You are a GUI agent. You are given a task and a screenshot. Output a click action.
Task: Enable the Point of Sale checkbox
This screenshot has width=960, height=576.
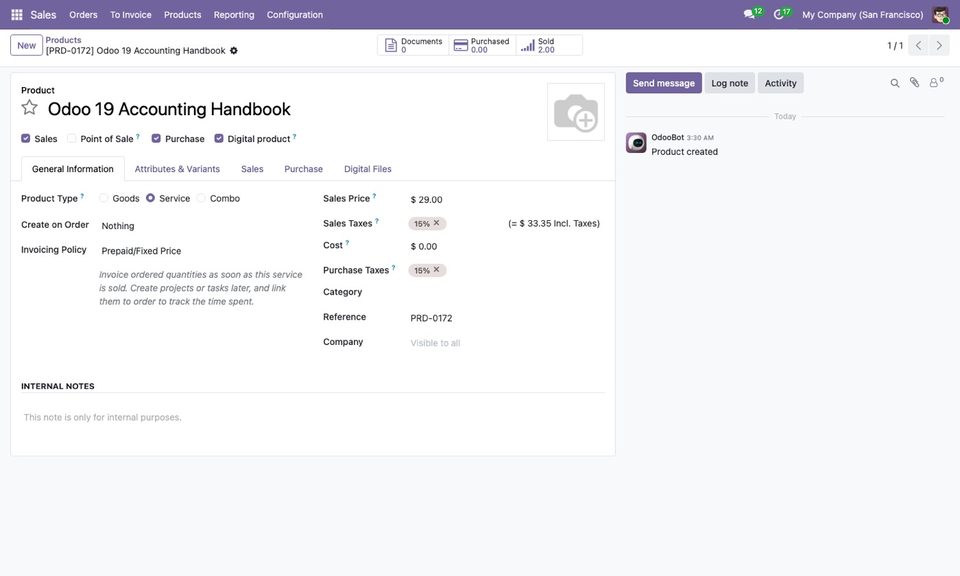(72, 138)
